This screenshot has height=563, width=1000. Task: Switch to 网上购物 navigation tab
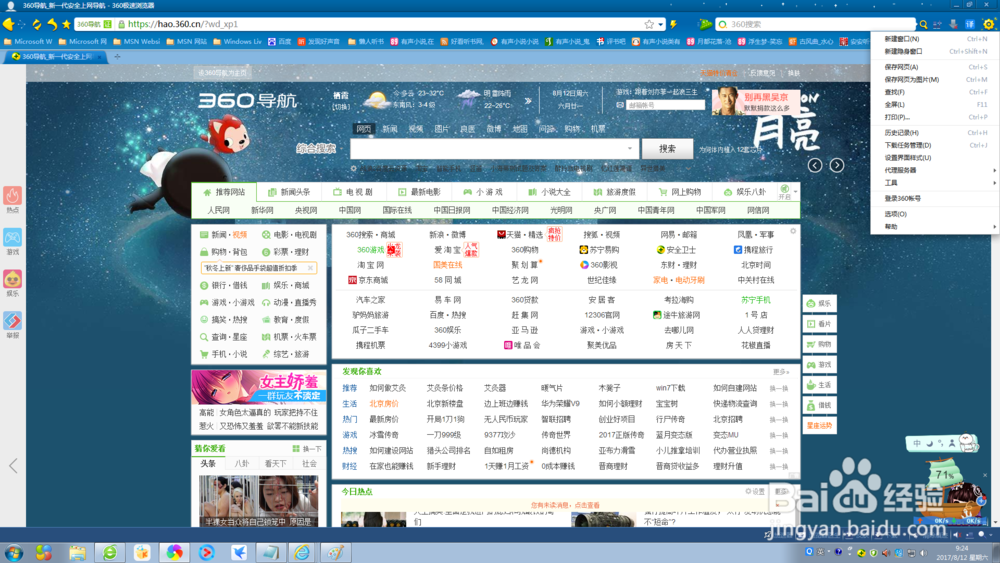(680, 192)
